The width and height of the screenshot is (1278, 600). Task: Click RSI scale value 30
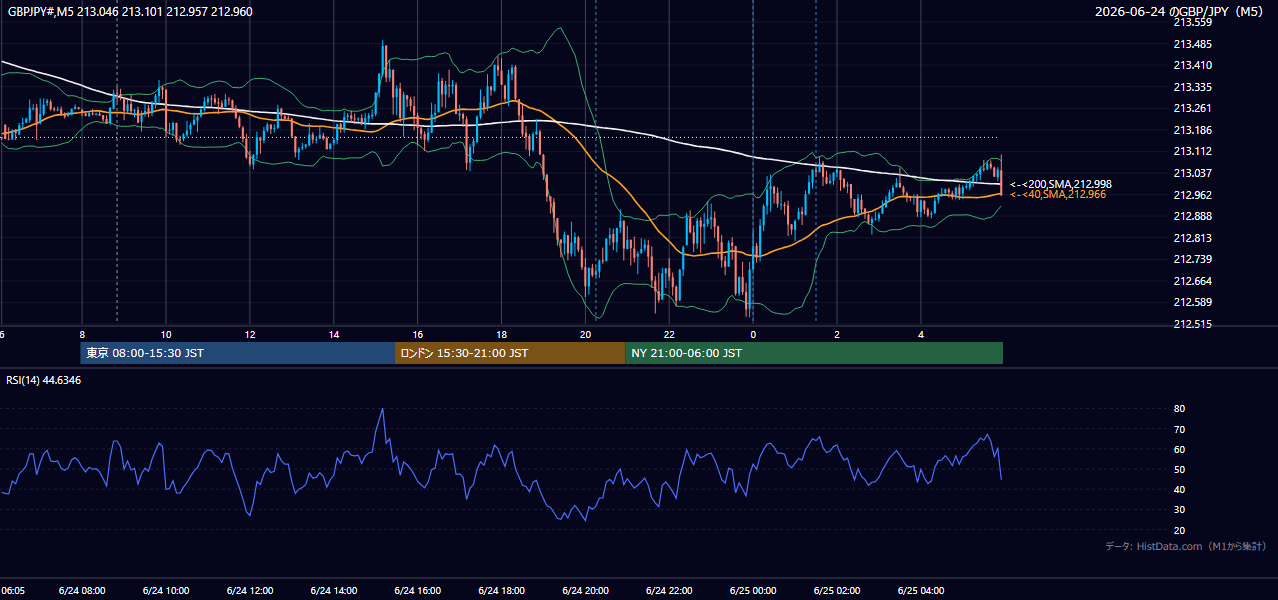(1179, 510)
